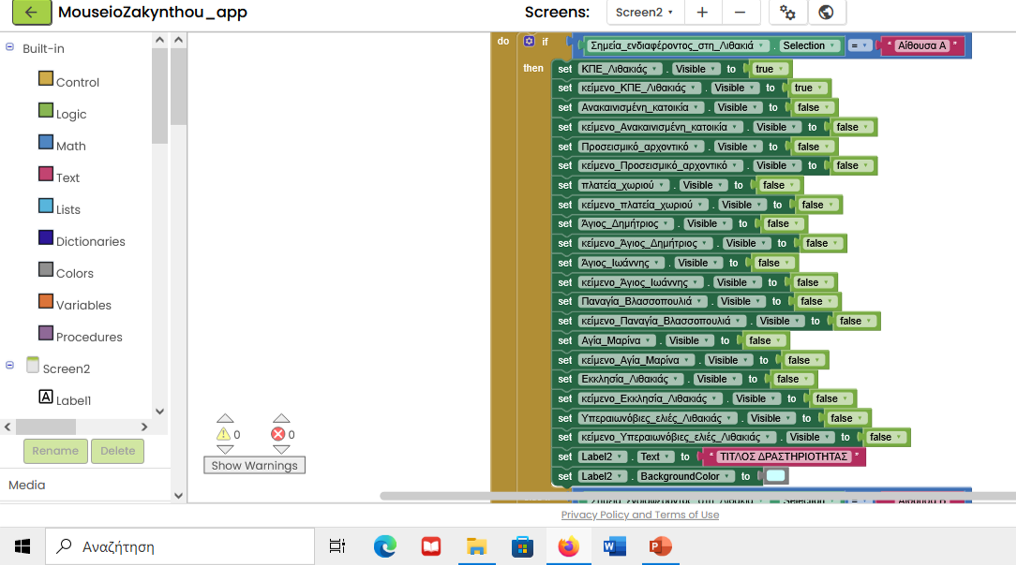This screenshot has width=1016, height=565.
Task: Open the Math blocks drawer
Action: [x=62, y=144]
